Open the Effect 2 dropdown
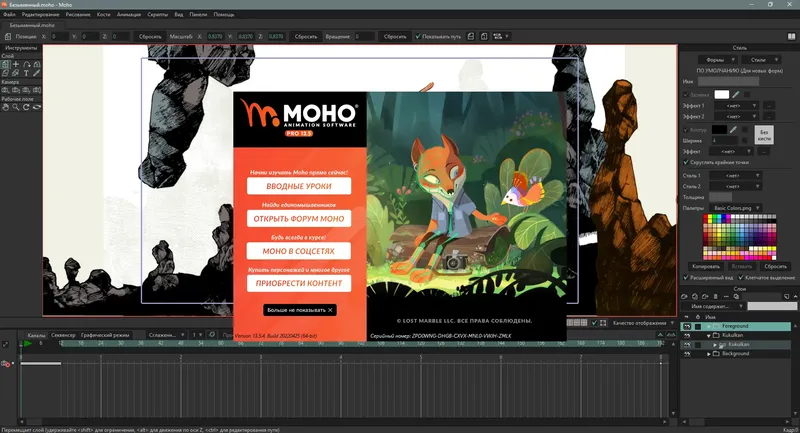The image size is (800, 433). (x=737, y=116)
